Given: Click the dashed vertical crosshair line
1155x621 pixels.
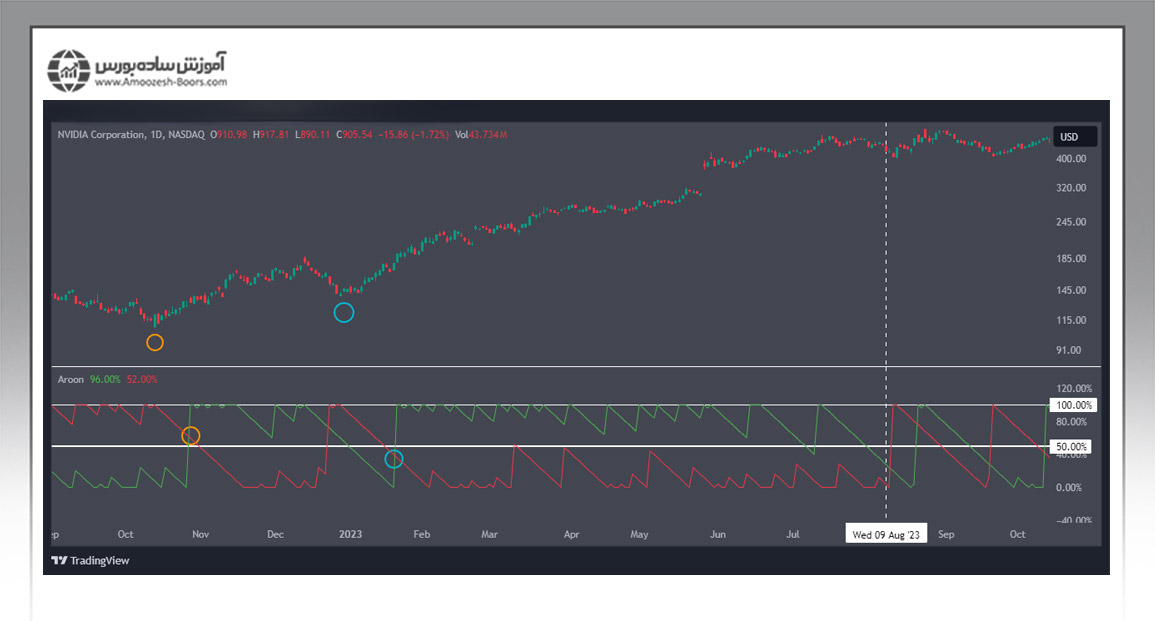Looking at the screenshot, I should (x=887, y=250).
